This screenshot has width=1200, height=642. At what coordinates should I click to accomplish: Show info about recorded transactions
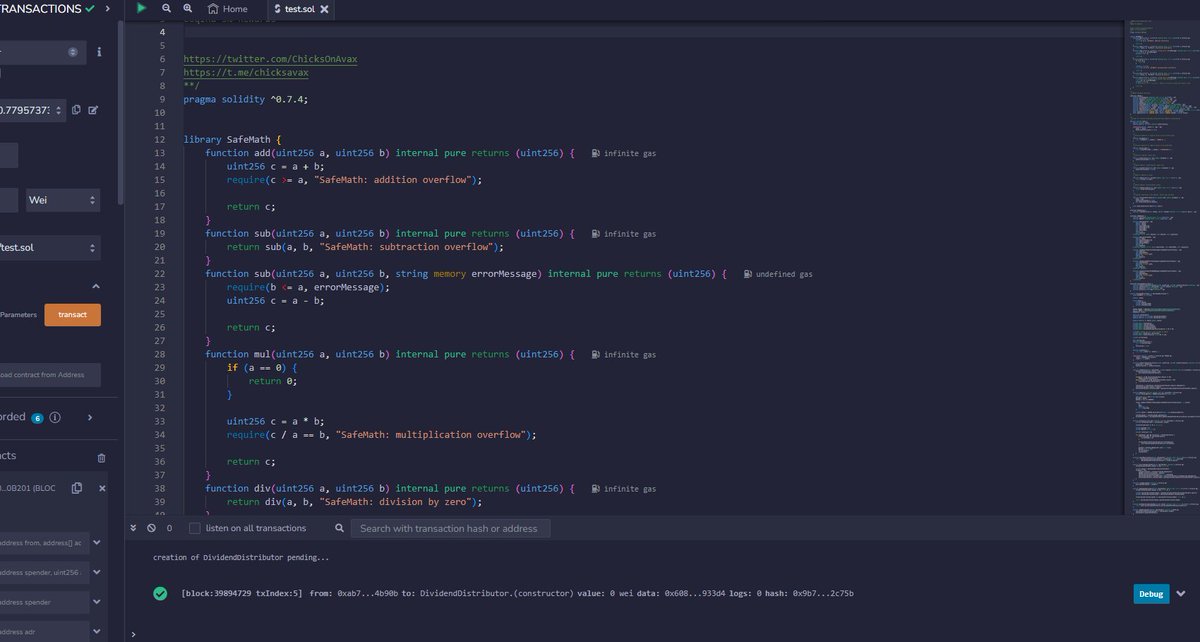click(x=55, y=417)
